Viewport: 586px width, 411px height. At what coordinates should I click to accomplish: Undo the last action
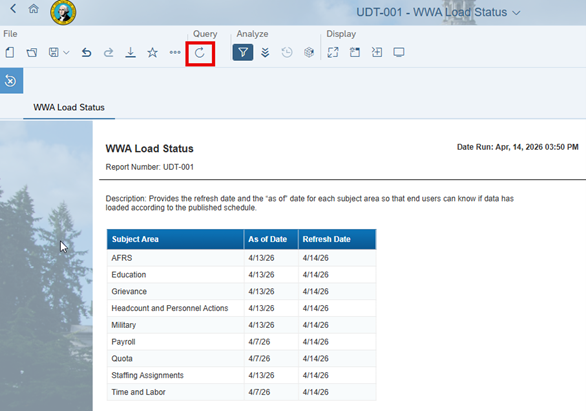86,52
